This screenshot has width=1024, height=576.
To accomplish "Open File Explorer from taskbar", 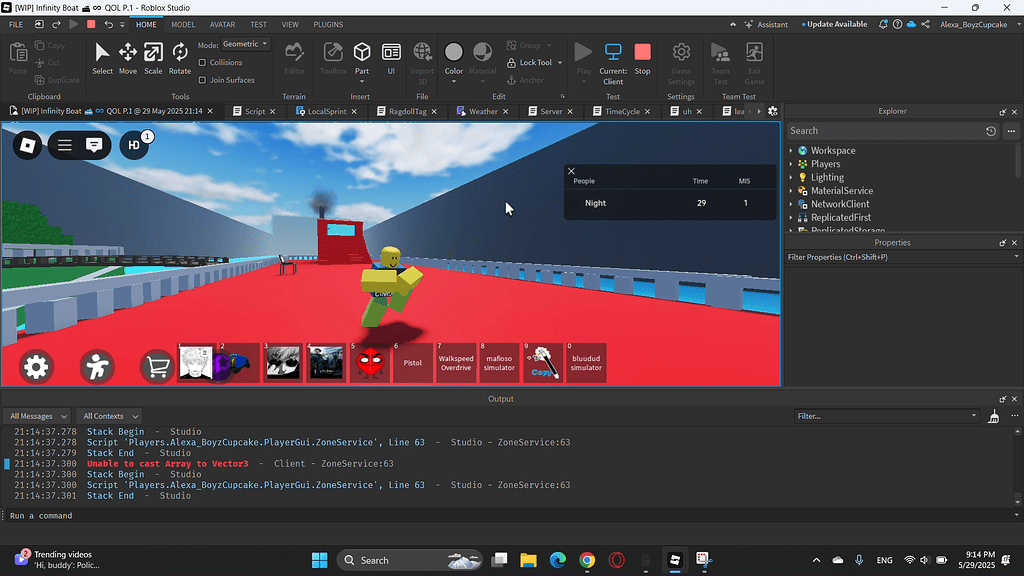I will point(528,560).
